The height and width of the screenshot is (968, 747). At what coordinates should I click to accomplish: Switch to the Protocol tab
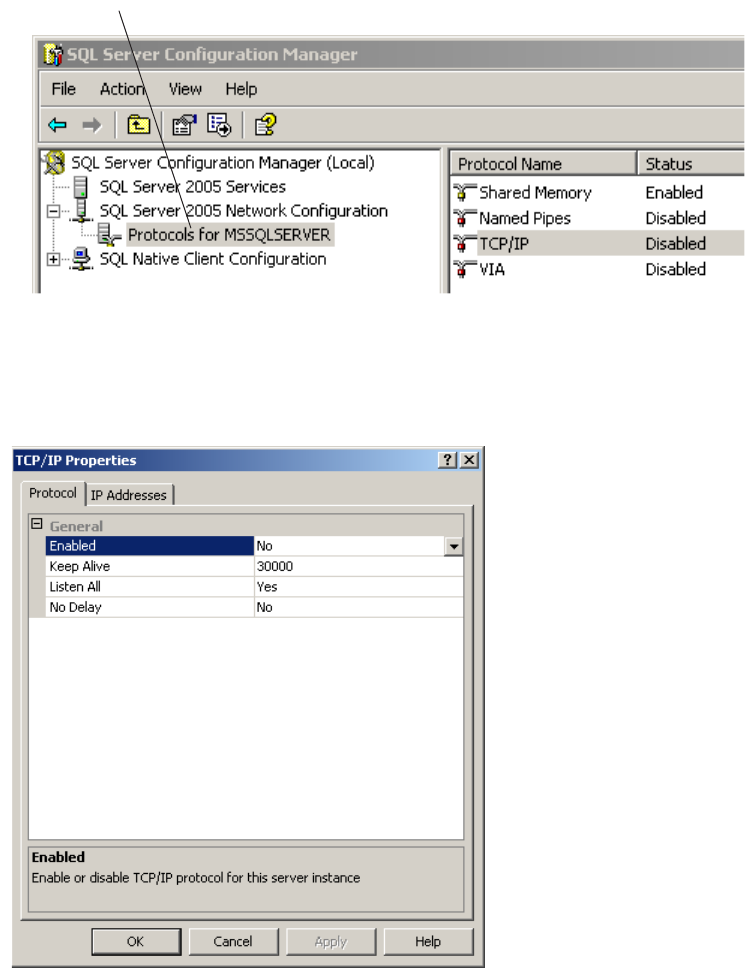tap(52, 493)
